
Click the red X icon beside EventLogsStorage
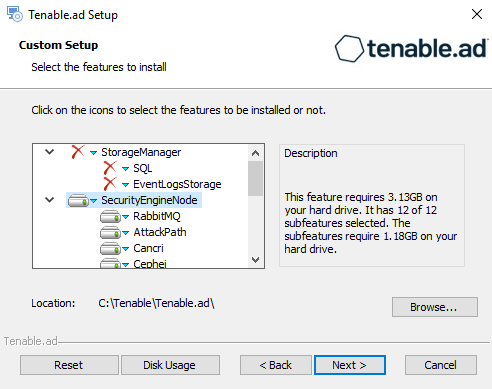click(110, 184)
